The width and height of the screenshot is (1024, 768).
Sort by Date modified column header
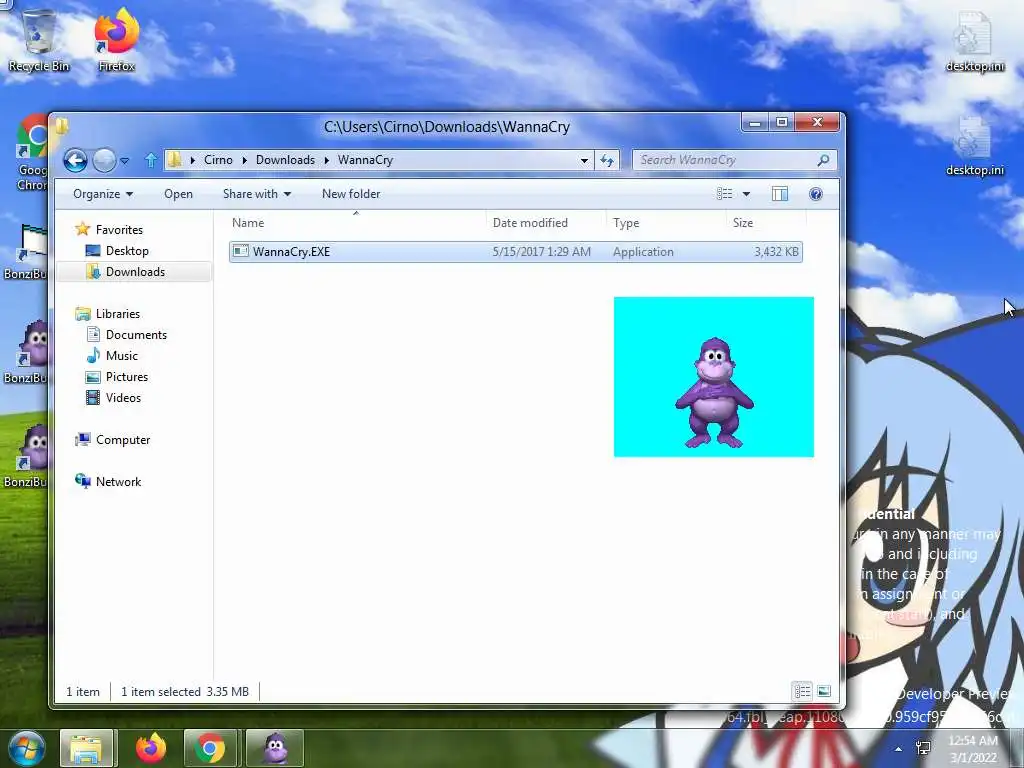pos(546,223)
